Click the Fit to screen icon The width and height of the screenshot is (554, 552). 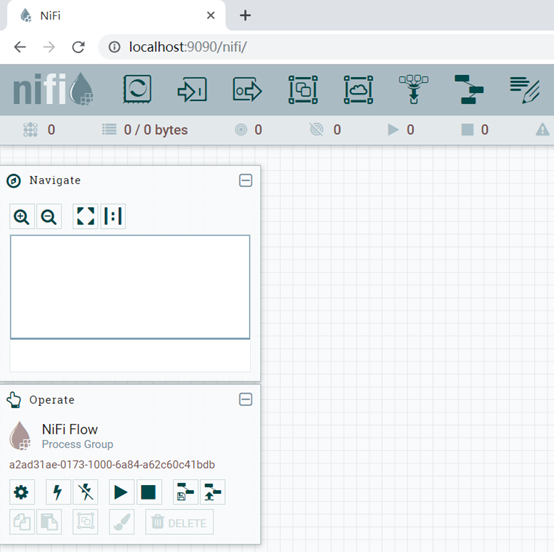(x=85, y=216)
